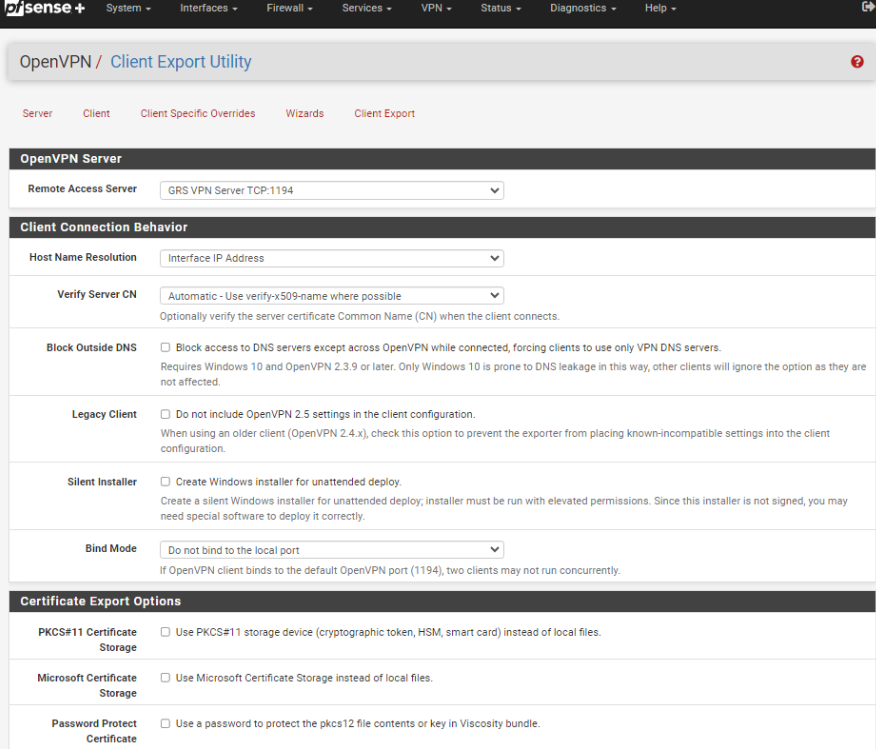Image resolution: width=876 pixels, height=749 pixels.
Task: Open the Status menu
Action: pos(501,8)
